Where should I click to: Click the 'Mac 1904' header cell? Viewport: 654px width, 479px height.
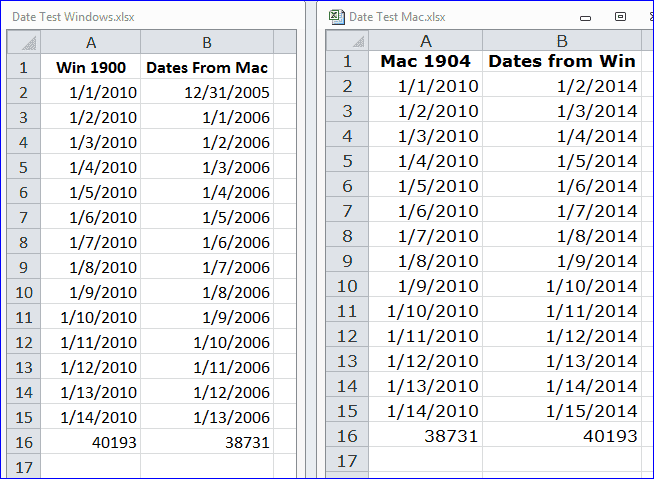426,61
